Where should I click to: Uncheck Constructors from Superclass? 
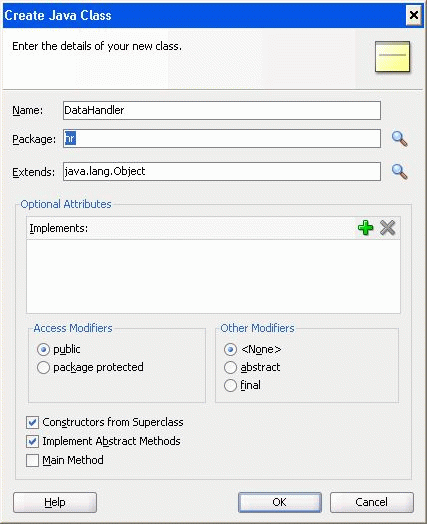[32, 422]
